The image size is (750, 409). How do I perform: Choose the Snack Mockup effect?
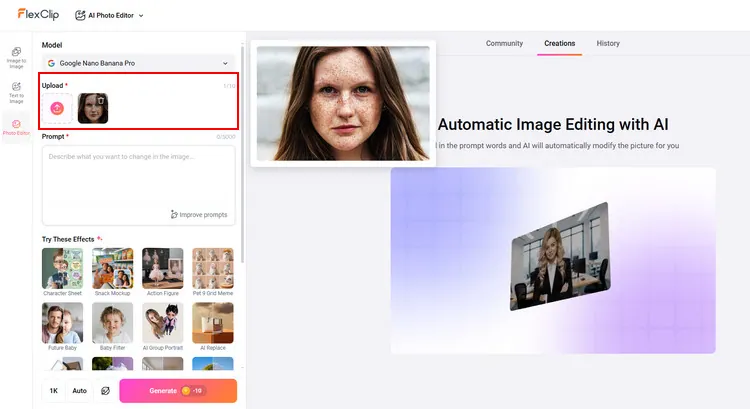(x=112, y=272)
